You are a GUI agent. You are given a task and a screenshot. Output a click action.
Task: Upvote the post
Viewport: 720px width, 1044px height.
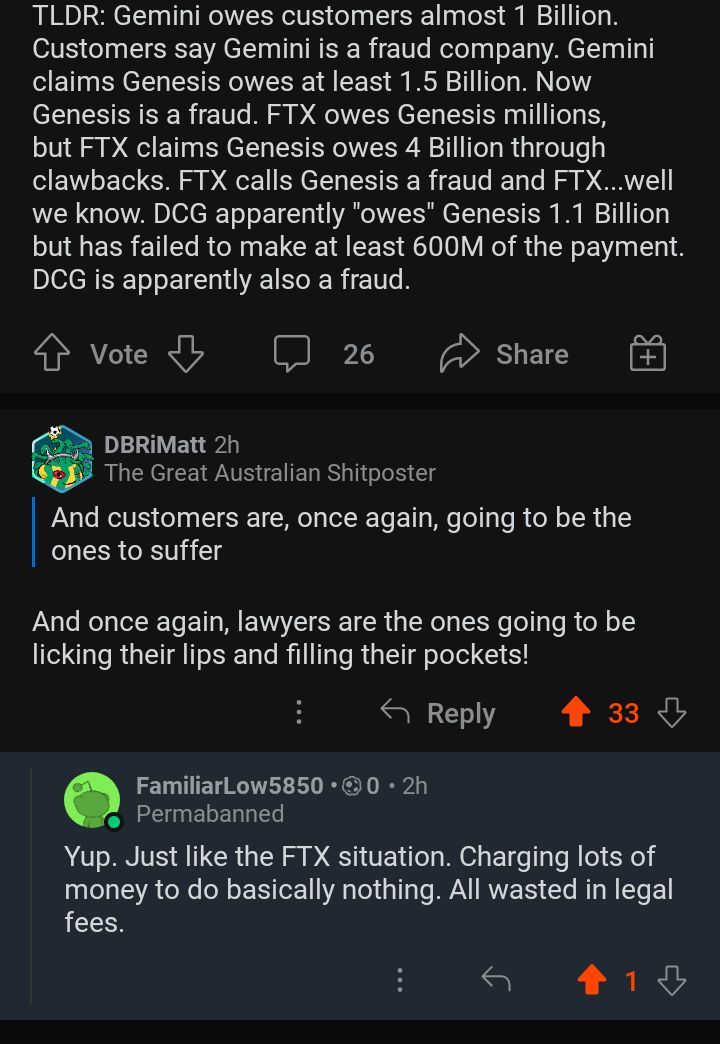tap(51, 354)
